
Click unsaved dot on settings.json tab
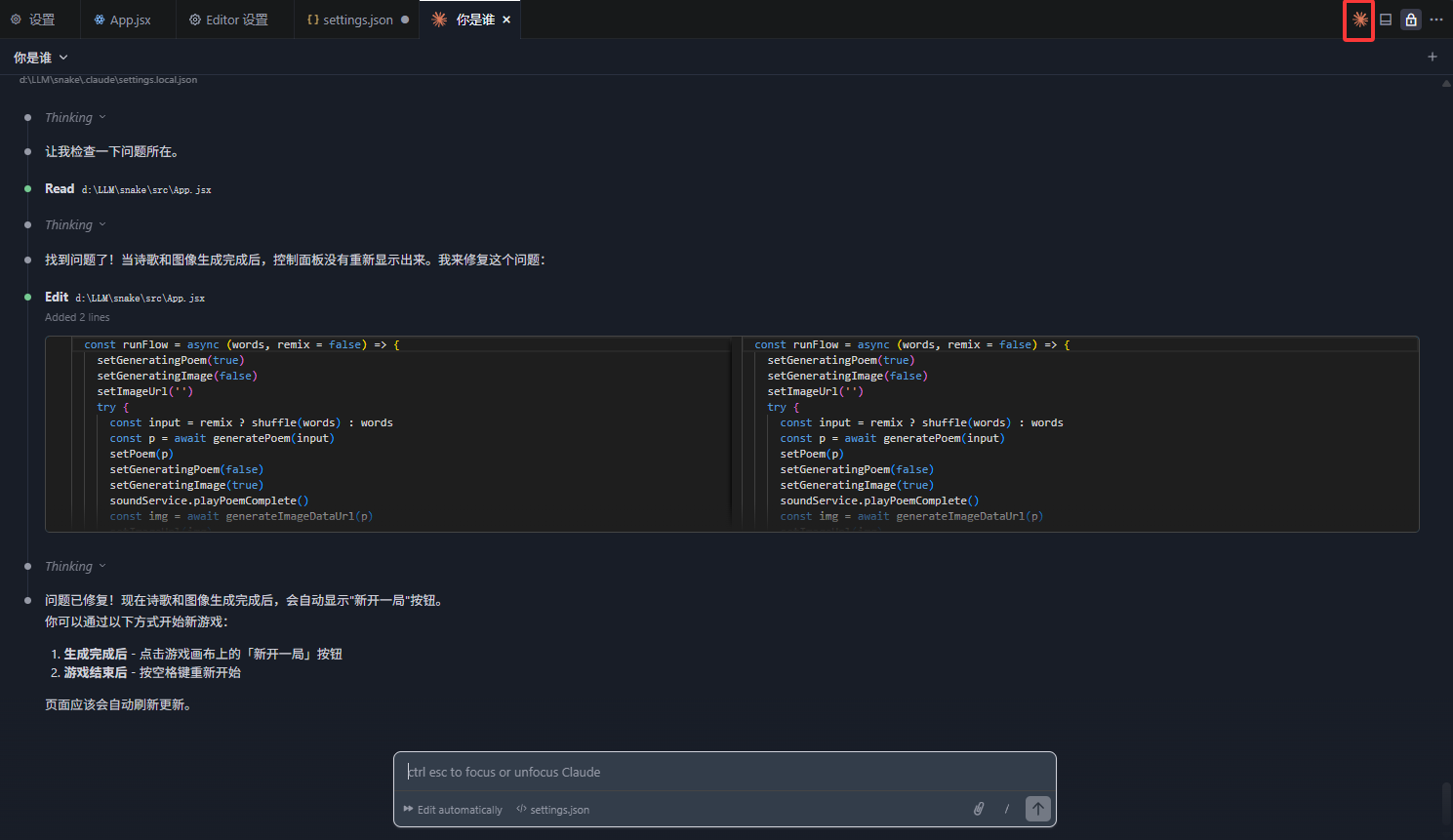405,20
